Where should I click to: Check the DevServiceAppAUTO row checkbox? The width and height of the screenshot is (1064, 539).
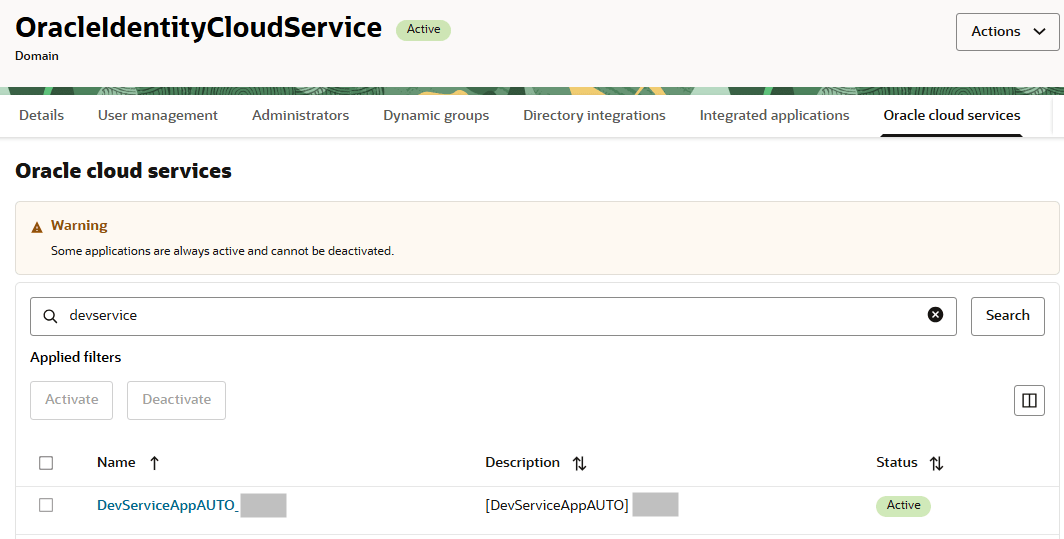click(46, 505)
